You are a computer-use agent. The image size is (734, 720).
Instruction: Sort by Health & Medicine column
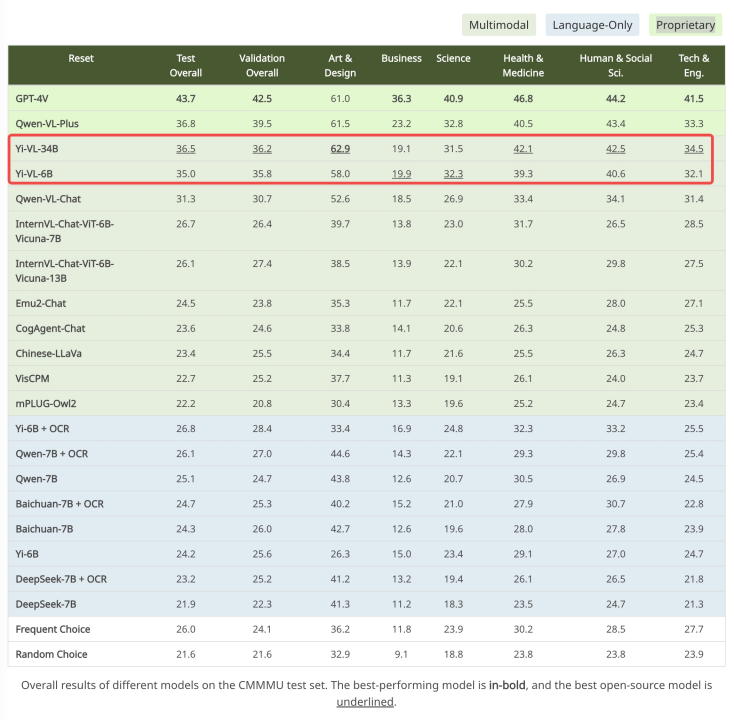(x=523, y=66)
